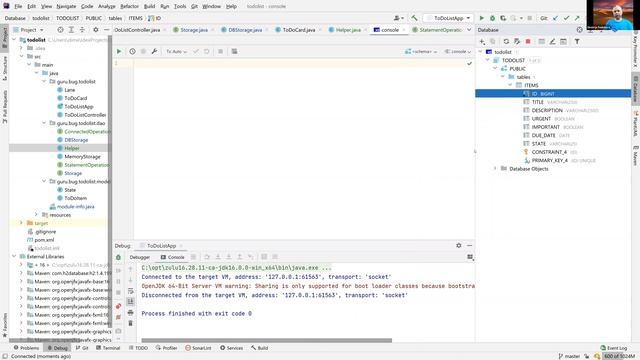This screenshot has height=360, width=640.
Task: Select DBStorage class in Project tree
Action: [76, 140]
